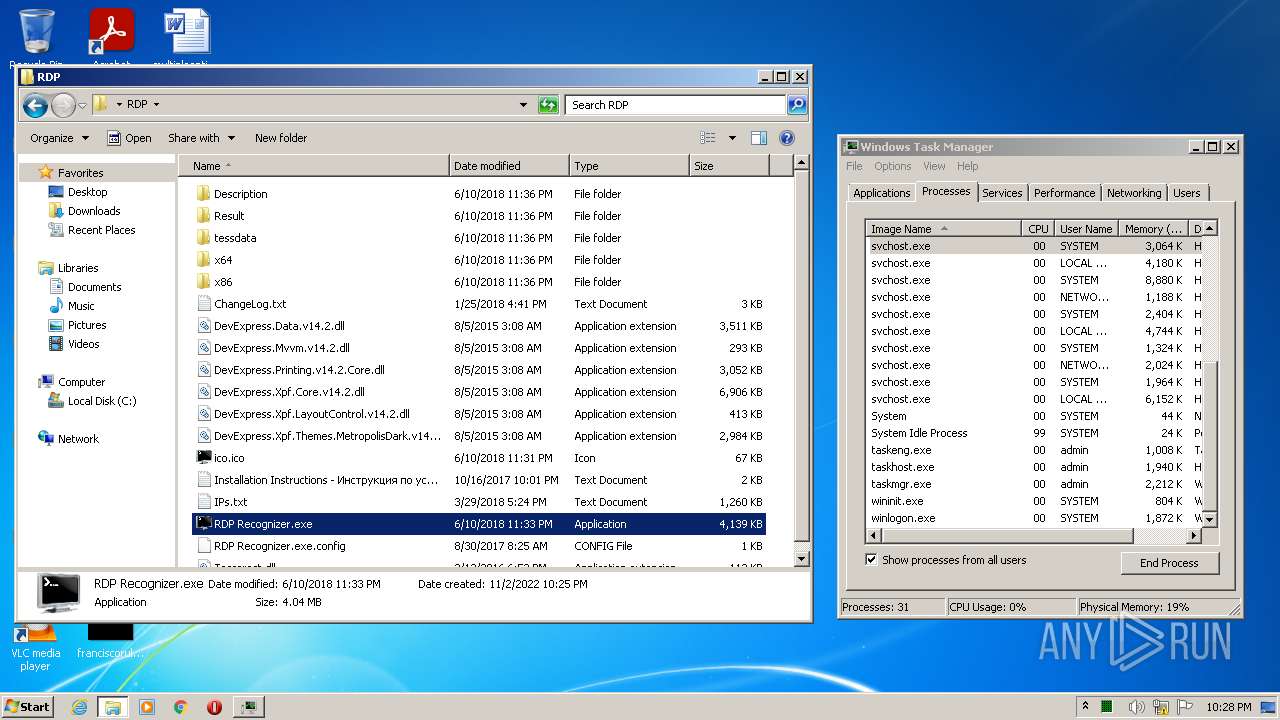Open Task Manager Options menu
Viewport: 1280px width, 720px height.
tap(892, 166)
